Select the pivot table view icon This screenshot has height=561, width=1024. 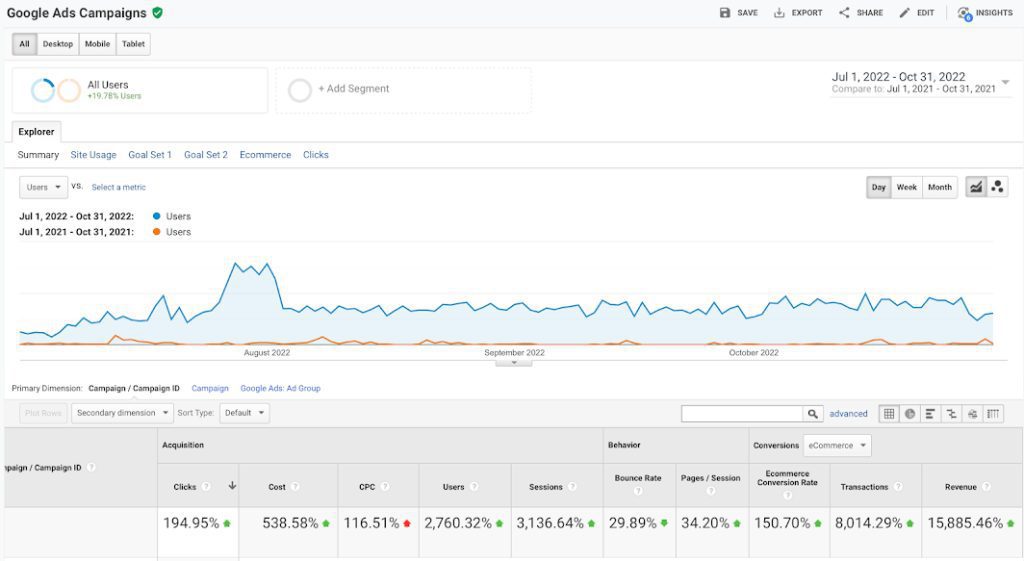(x=993, y=413)
